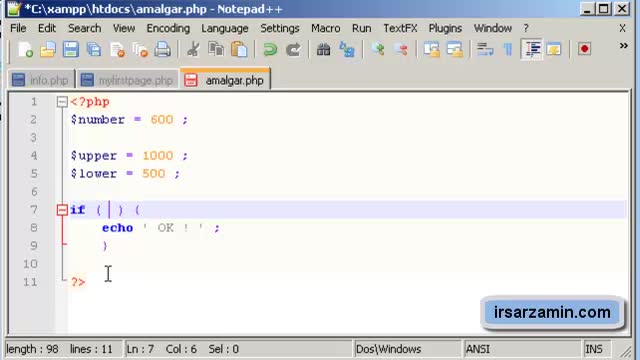The width and height of the screenshot is (640, 360).
Task: Collapse the php block on line 1
Action: [x=62, y=102]
